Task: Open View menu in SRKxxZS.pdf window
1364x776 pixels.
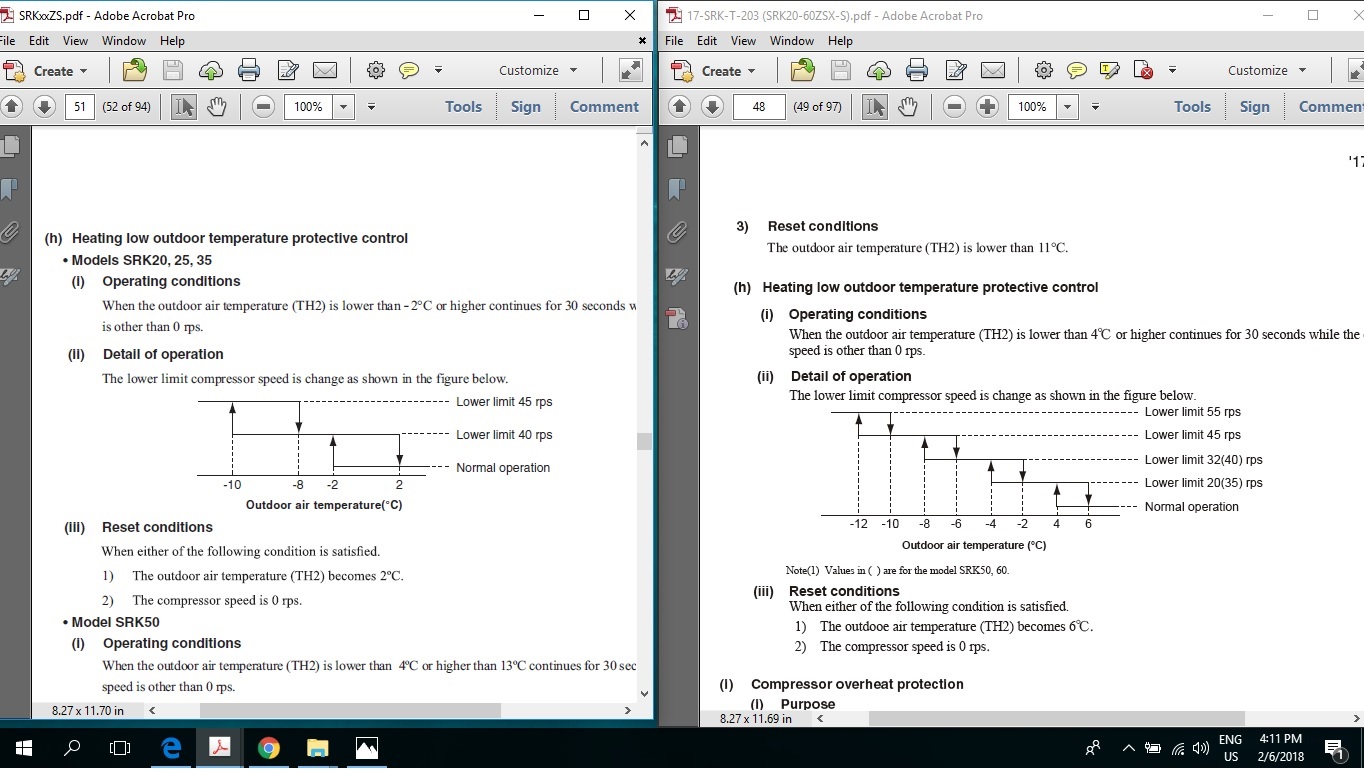Action: pyautogui.click(x=76, y=41)
